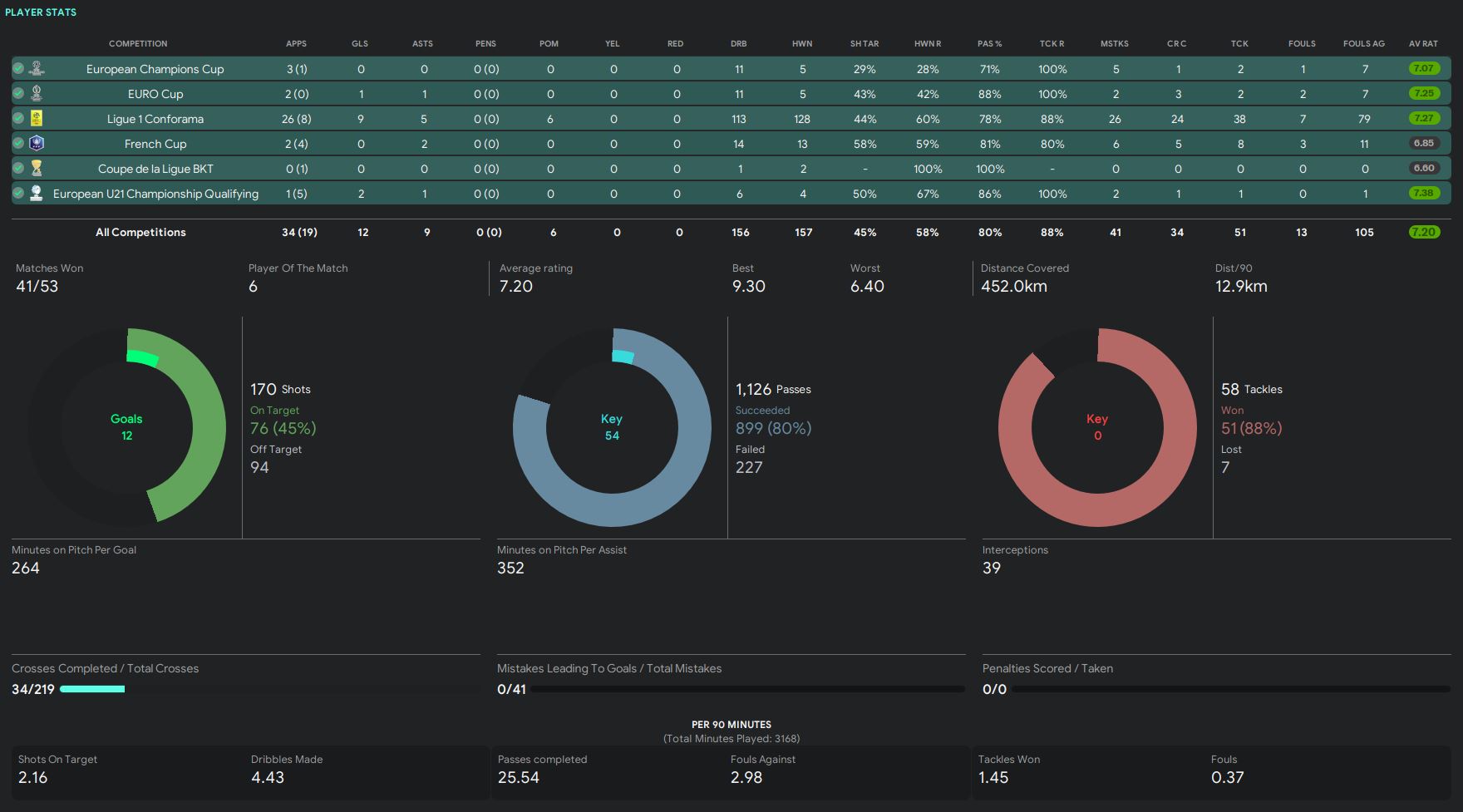Viewport: 1463px width, 812px height.
Task: Click the COMPETITION column header
Action: click(138, 43)
